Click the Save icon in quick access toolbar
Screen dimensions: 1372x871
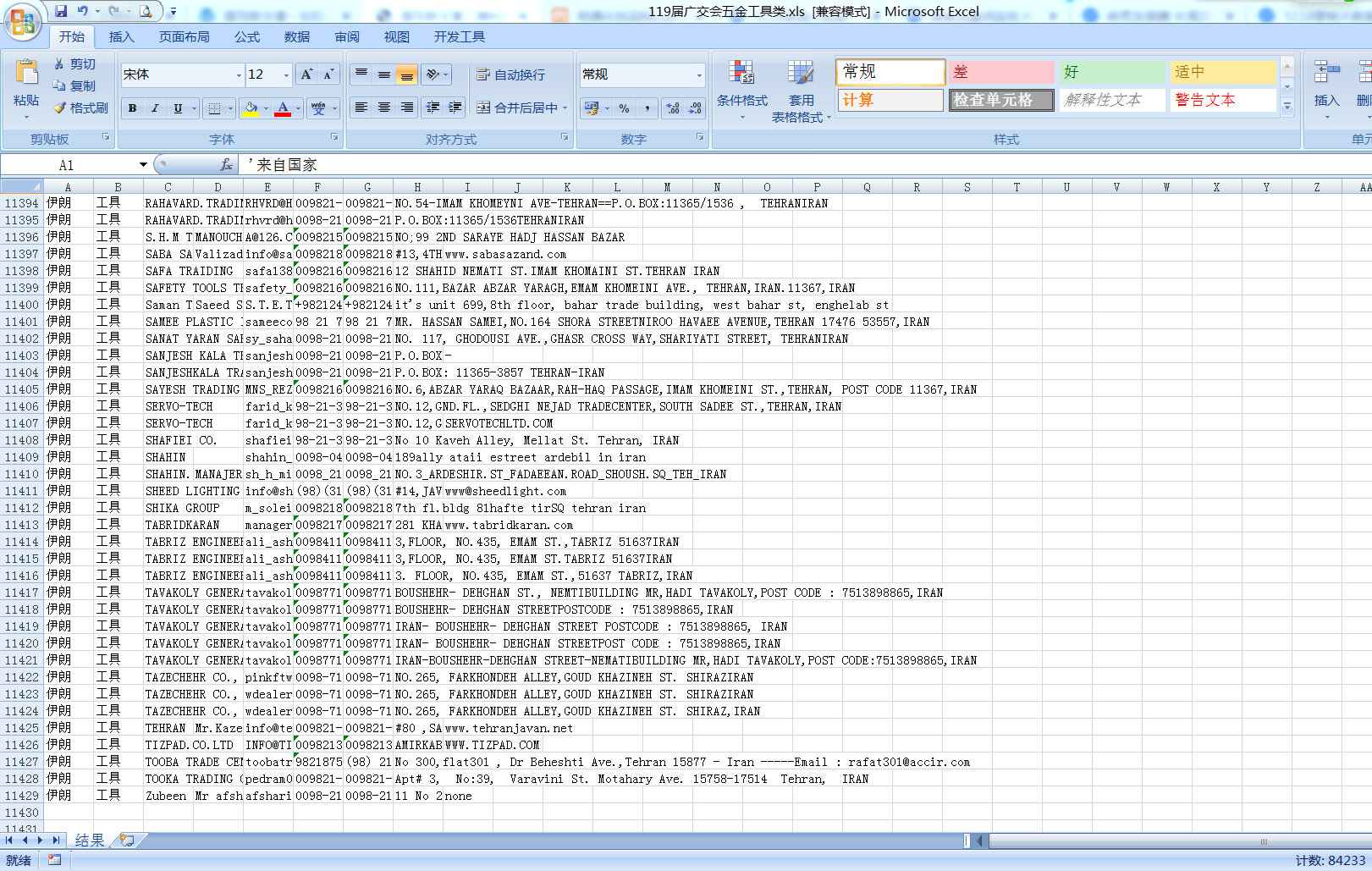61,11
